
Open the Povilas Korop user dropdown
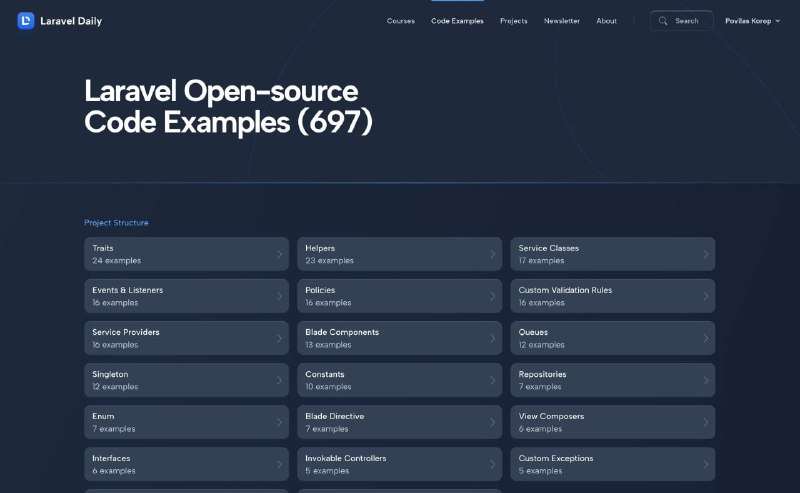pyautogui.click(x=753, y=21)
